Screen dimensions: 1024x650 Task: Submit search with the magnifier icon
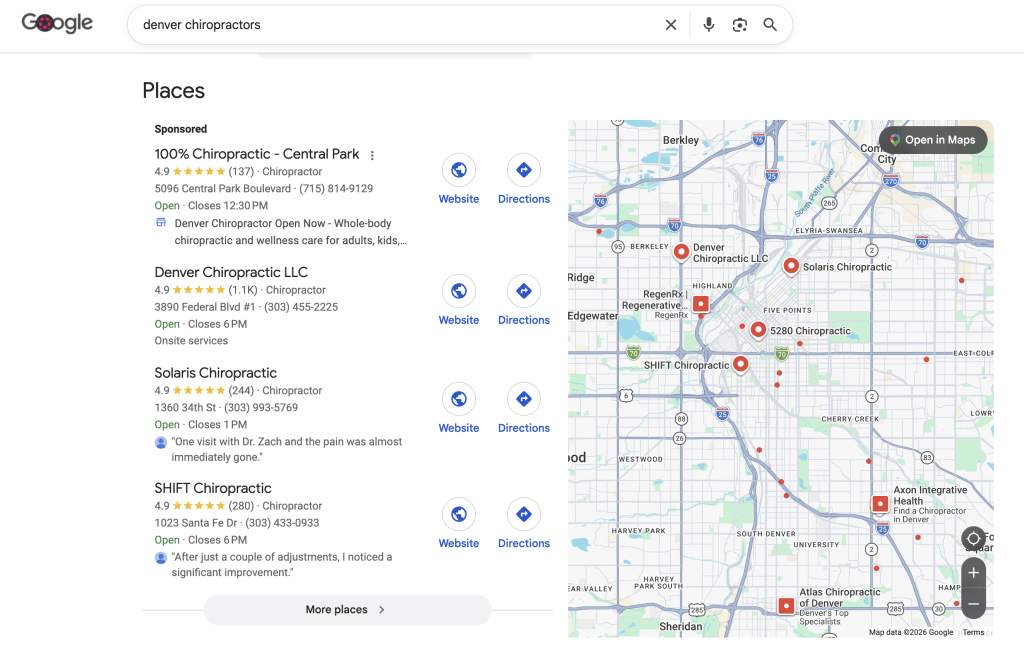(770, 25)
